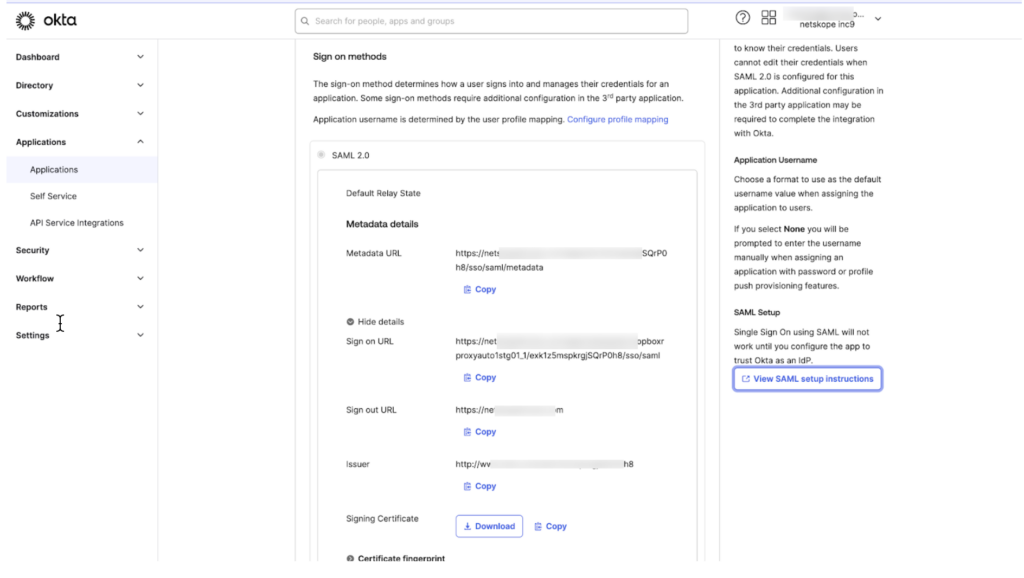Select Self Service sub-item
This screenshot has height=578, width=1024.
click(x=53, y=196)
